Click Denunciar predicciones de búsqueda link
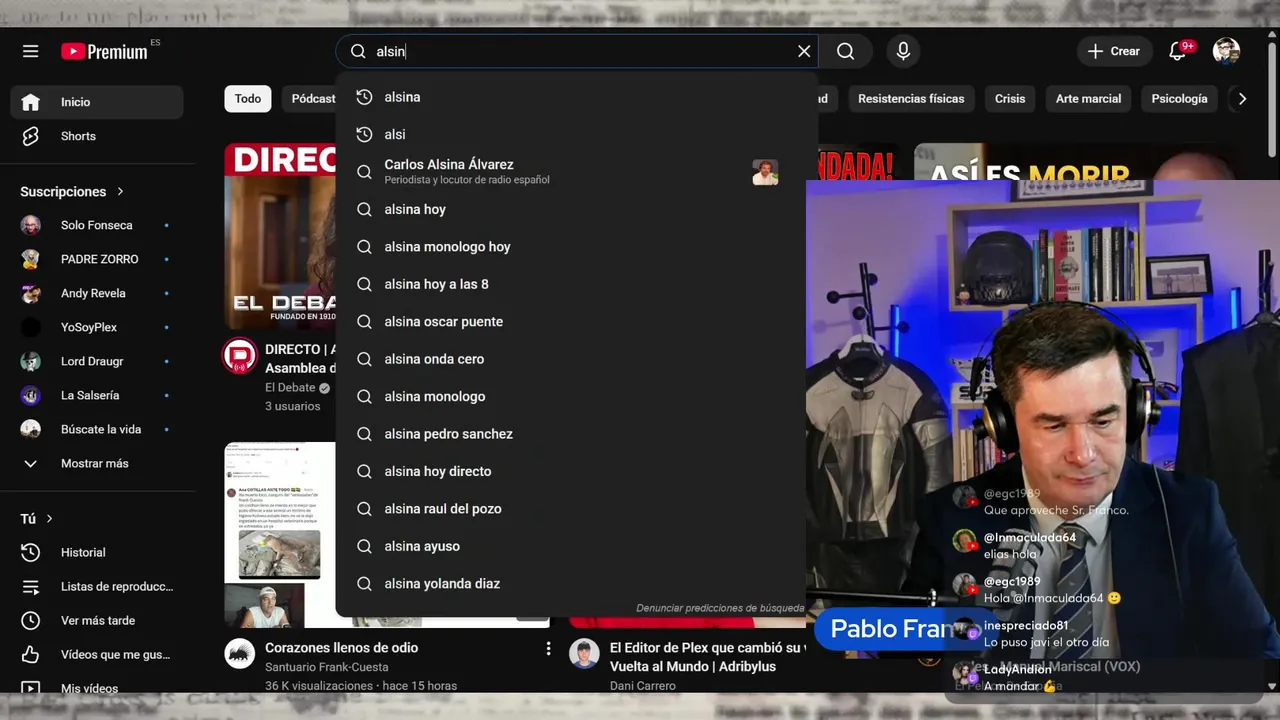Viewport: 1280px width, 720px height. point(720,608)
